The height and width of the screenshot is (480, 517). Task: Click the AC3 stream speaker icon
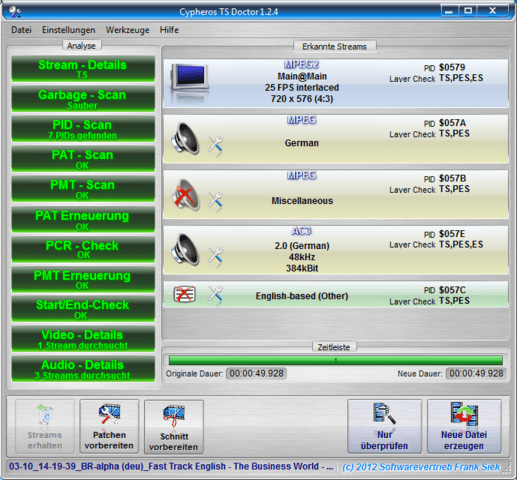tap(186, 250)
